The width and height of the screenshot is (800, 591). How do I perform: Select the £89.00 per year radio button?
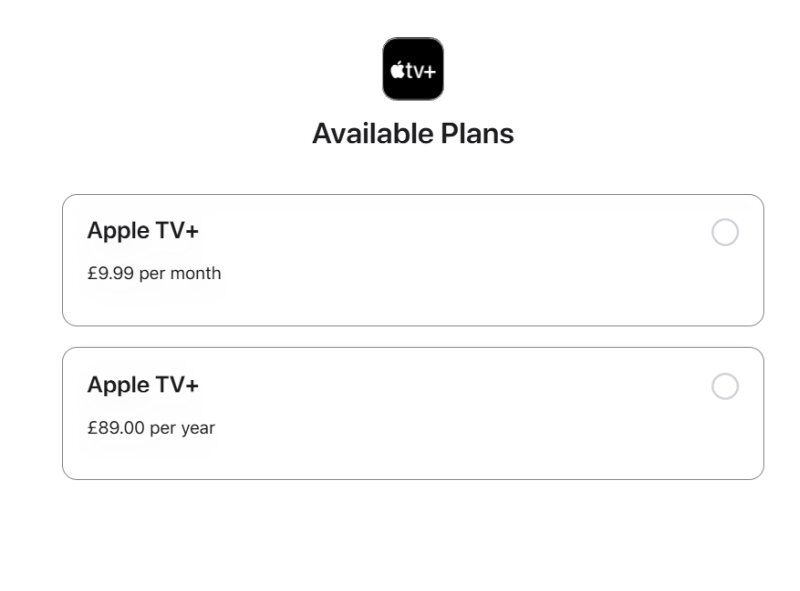click(x=725, y=387)
